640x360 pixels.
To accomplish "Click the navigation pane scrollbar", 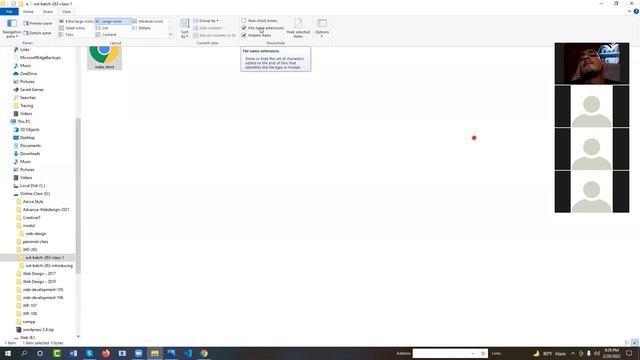I will [x=78, y=195].
